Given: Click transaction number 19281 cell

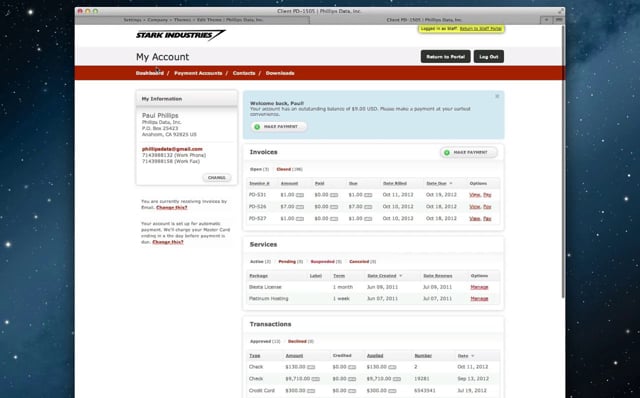Looking at the screenshot, I should coord(422,379).
